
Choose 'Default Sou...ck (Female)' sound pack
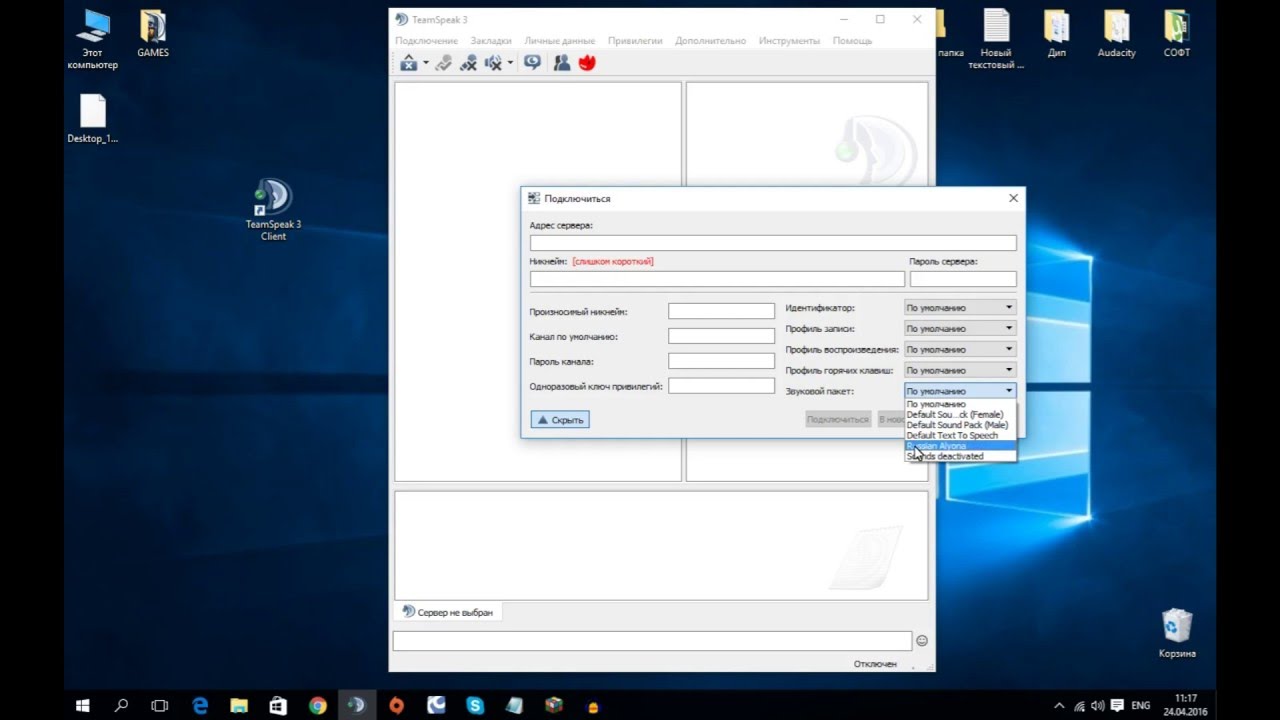pyautogui.click(x=960, y=414)
